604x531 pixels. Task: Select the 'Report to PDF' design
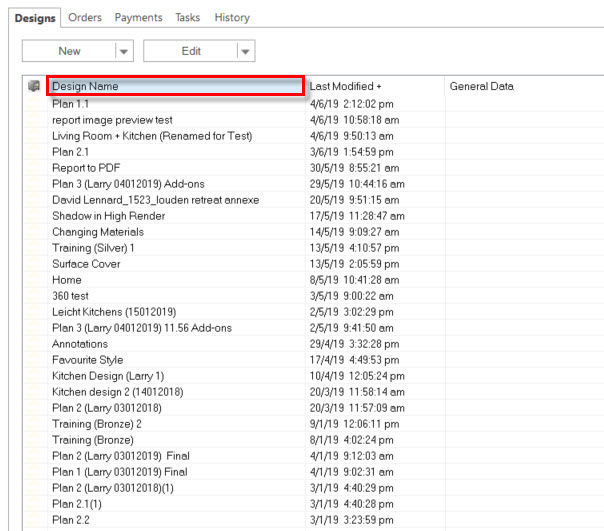click(x=86, y=168)
